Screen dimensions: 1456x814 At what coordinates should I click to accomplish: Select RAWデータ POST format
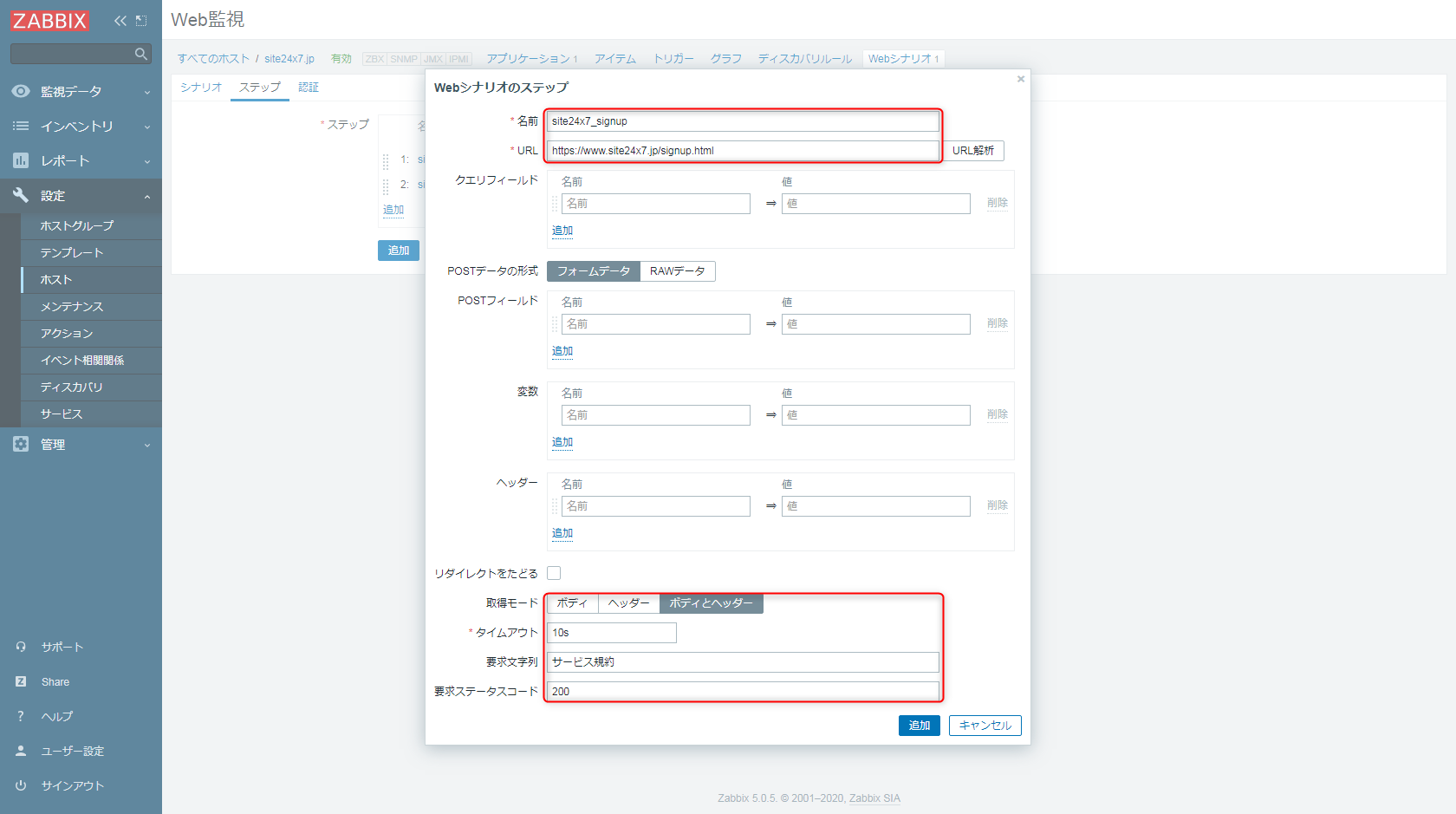click(678, 271)
